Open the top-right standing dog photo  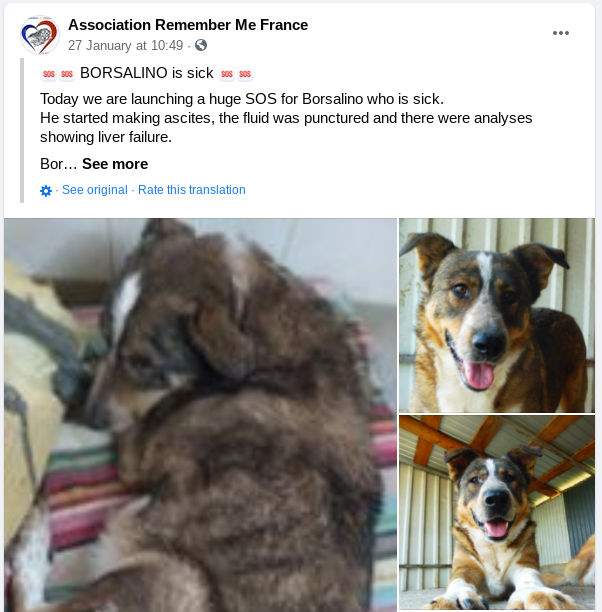[x=497, y=315]
